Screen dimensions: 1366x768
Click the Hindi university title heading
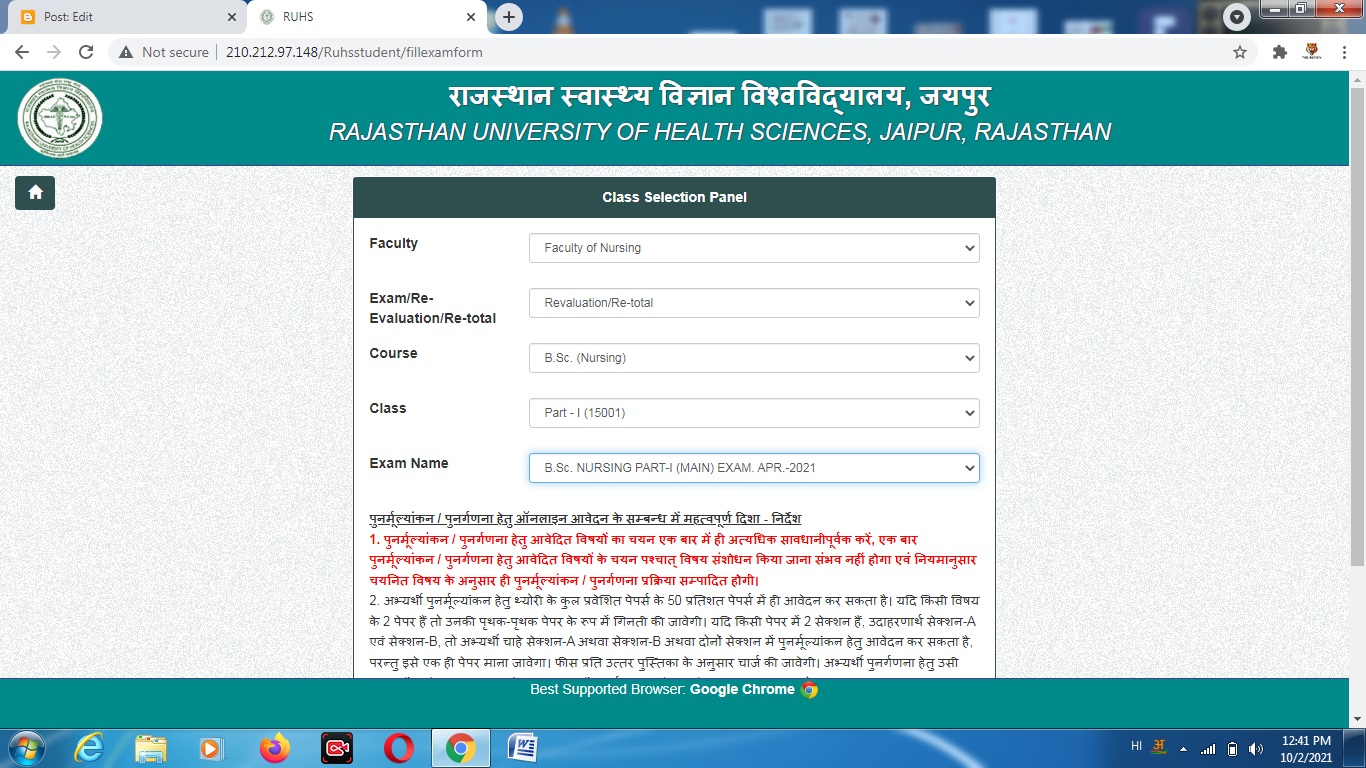tap(720, 97)
